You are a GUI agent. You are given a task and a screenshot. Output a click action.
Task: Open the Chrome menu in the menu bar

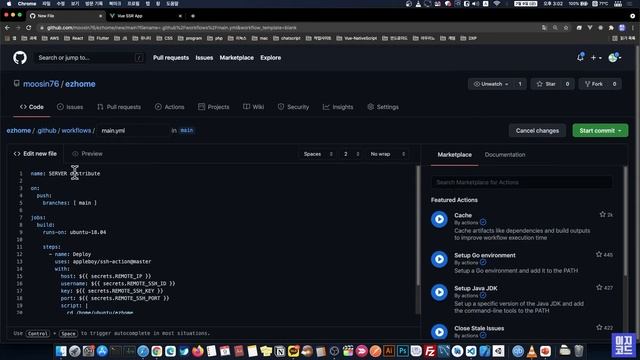click(x=27, y=4)
